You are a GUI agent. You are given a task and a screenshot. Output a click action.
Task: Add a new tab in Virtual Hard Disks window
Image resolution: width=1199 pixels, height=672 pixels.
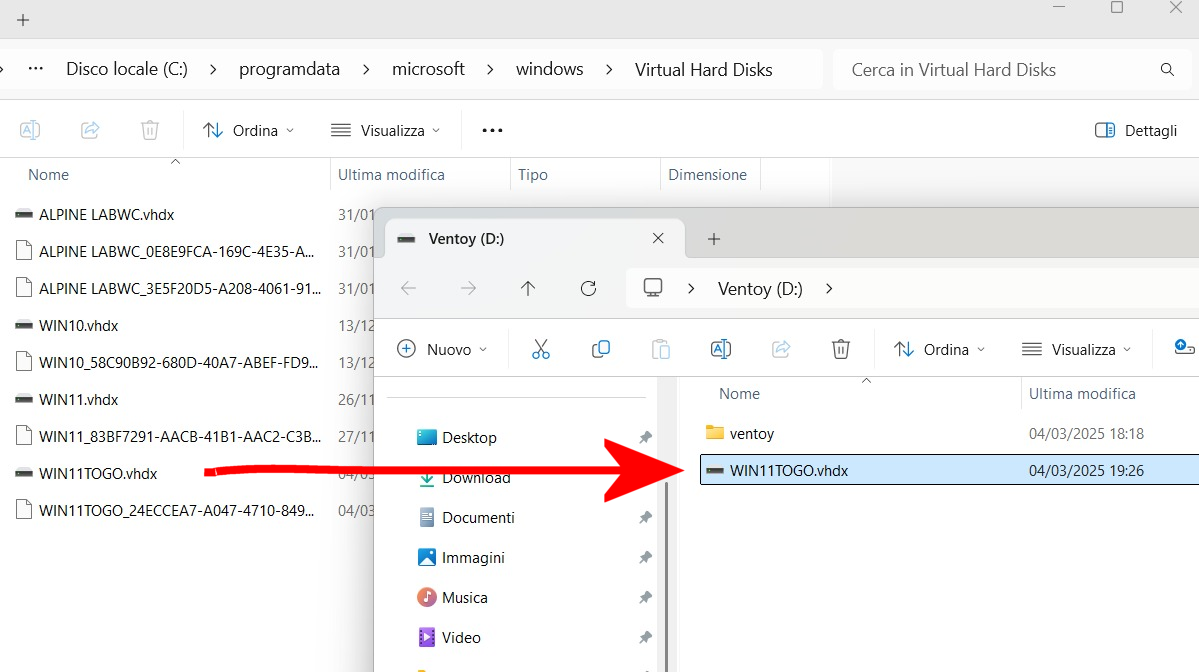(23, 20)
